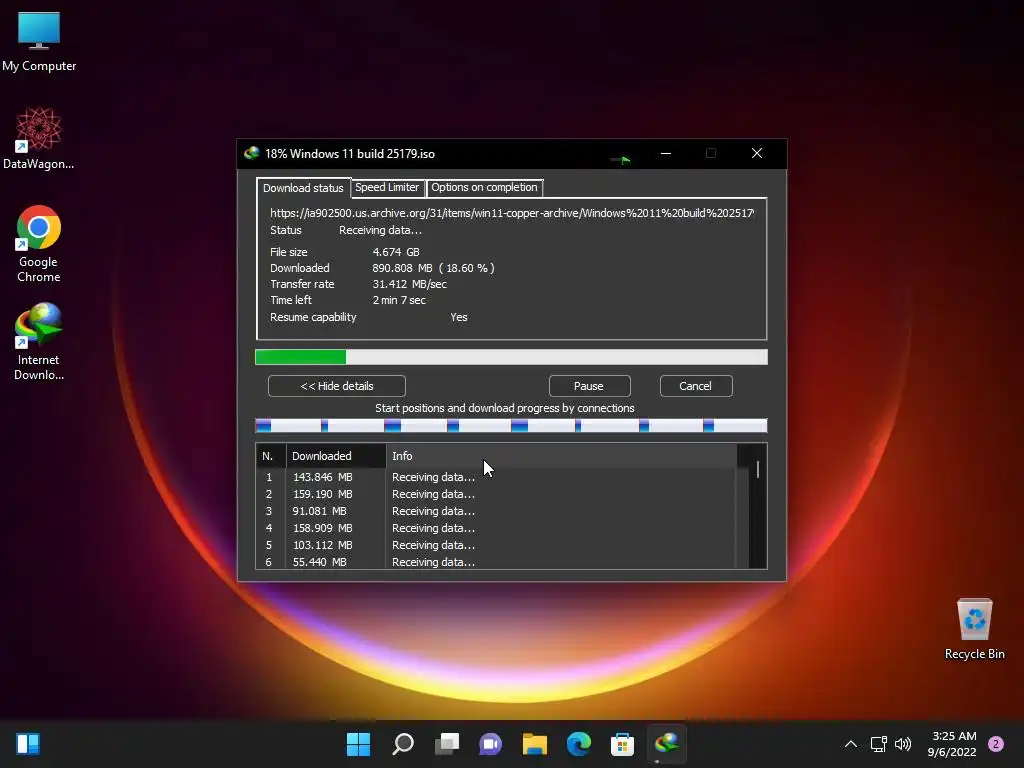Select connection row 143.846 MB
The height and width of the screenshot is (768, 1024).
click(x=496, y=477)
